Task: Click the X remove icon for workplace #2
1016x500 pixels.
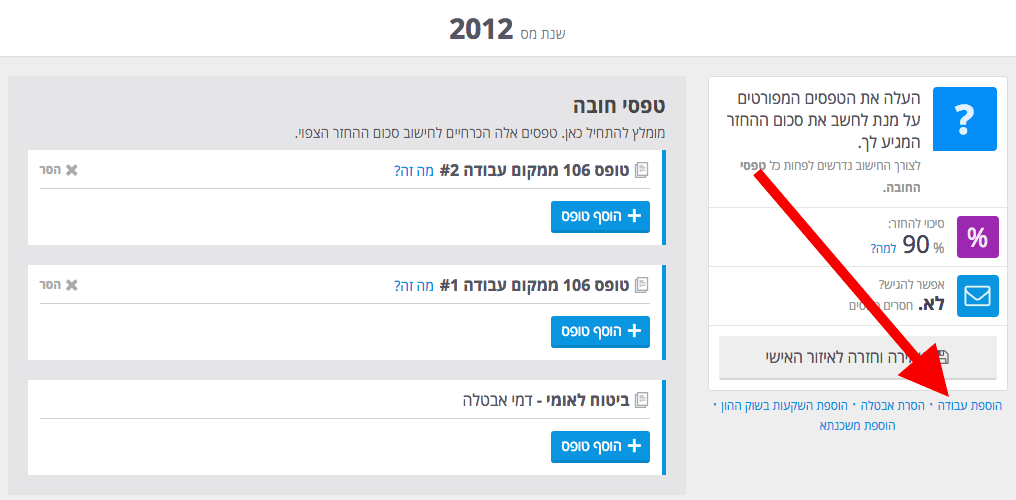Action: [71, 170]
